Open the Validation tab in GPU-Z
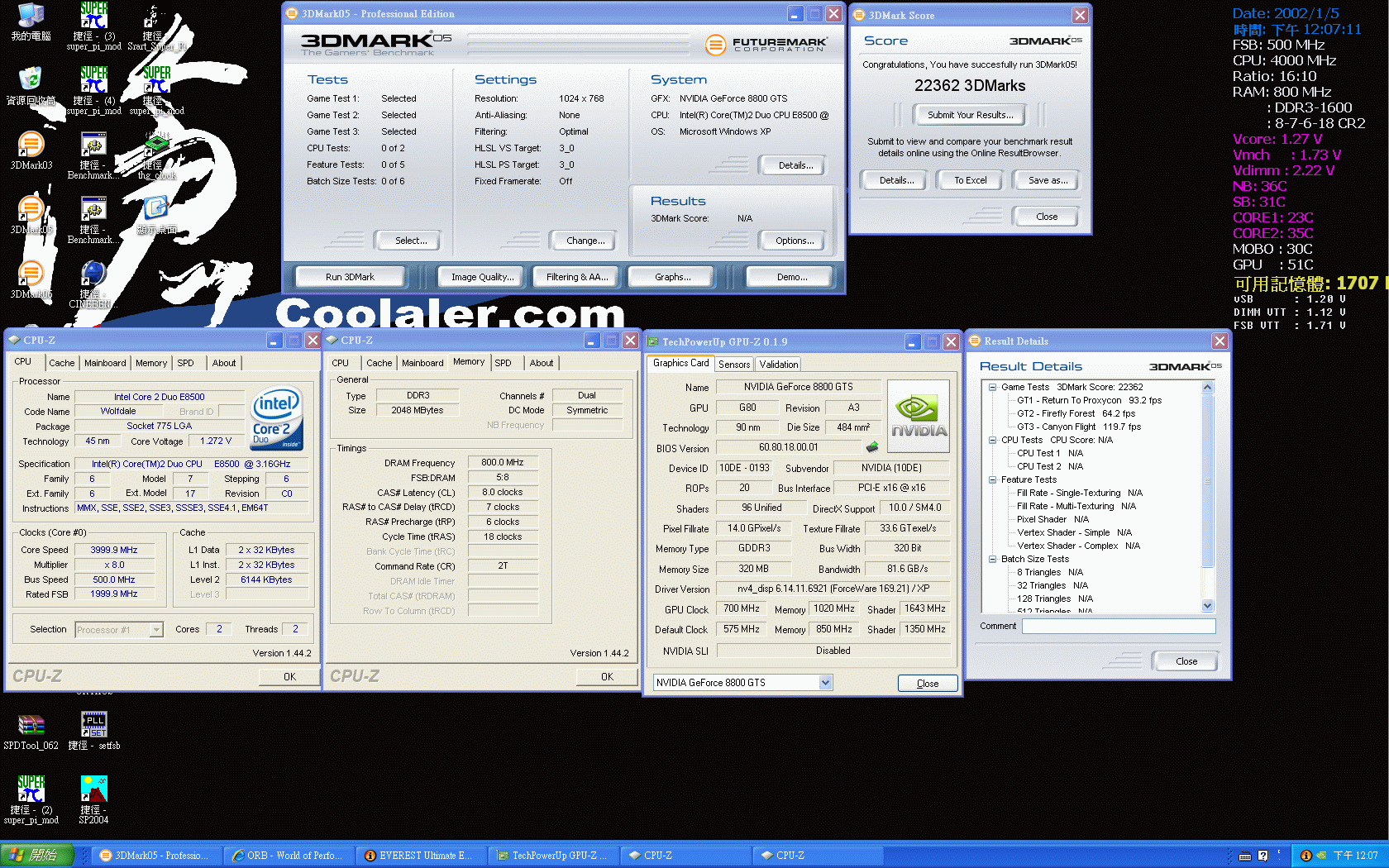Viewport: 1389px width, 868px height. (779, 365)
